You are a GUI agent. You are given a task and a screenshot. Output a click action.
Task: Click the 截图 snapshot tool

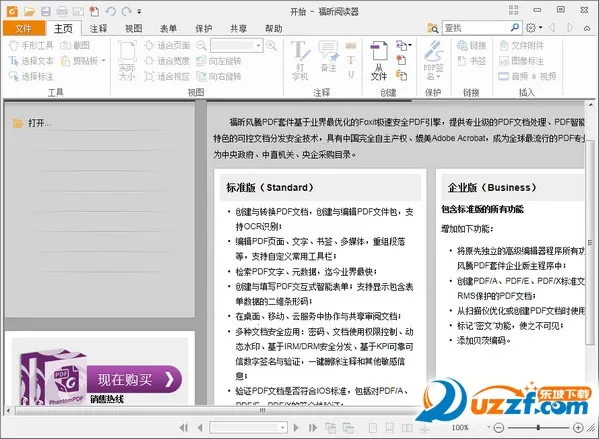click(75, 45)
